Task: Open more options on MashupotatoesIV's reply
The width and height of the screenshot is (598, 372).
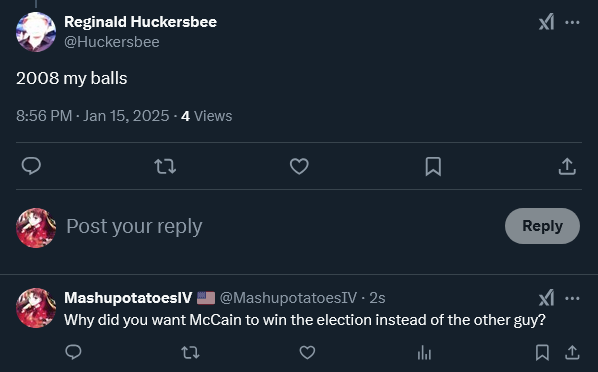Action: (x=572, y=298)
